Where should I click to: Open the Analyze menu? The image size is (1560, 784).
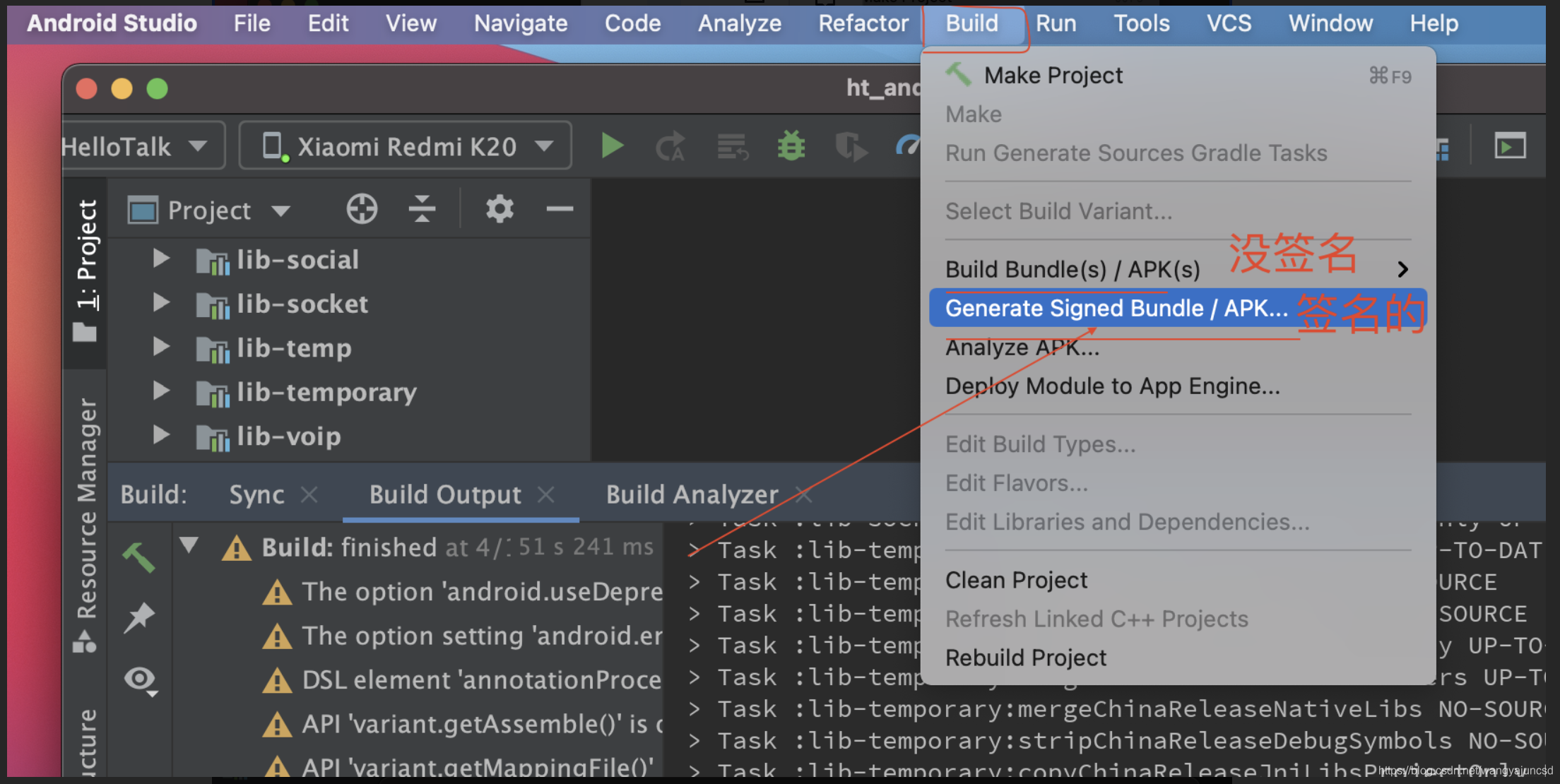tap(740, 23)
